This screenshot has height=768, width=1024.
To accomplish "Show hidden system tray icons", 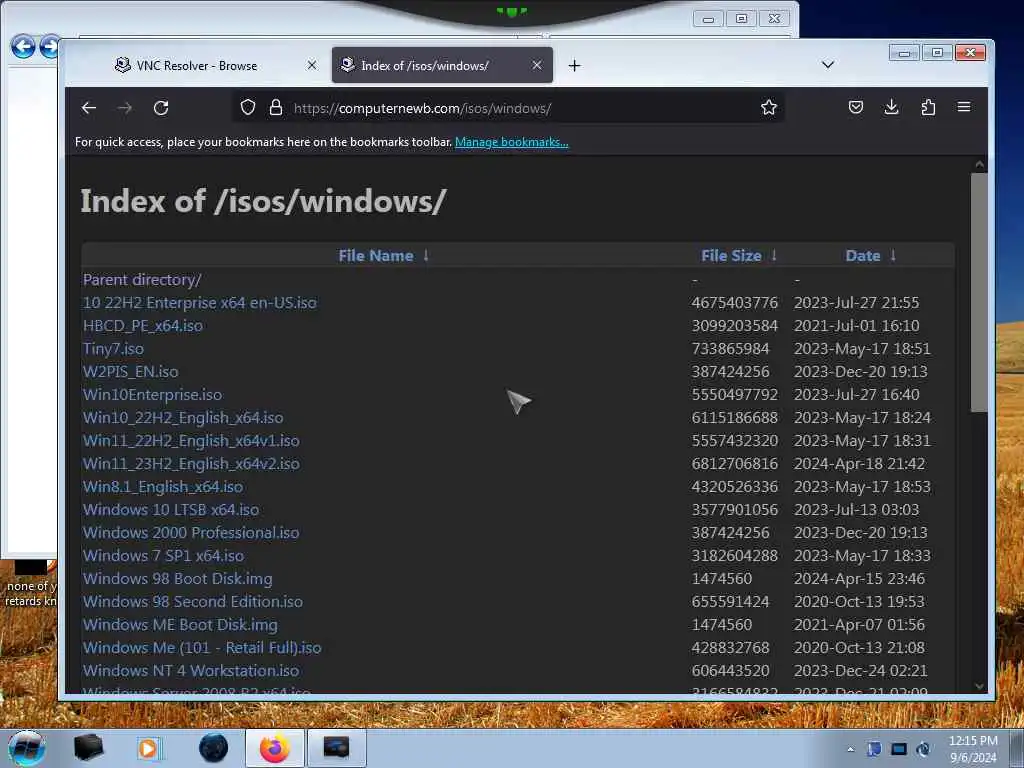I will [x=850, y=749].
